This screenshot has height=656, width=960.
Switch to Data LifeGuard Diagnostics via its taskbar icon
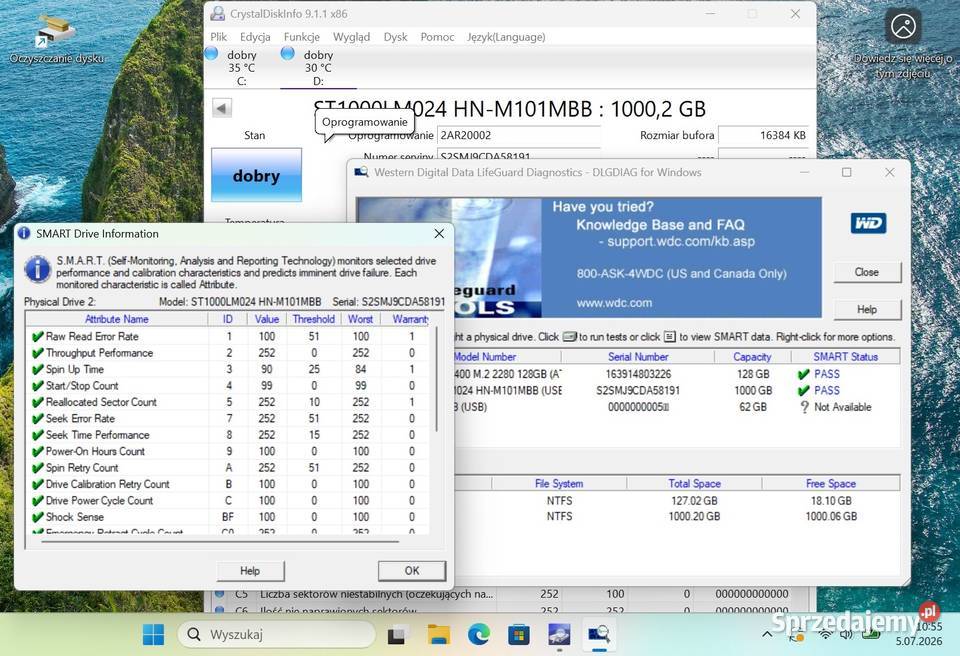click(599, 635)
